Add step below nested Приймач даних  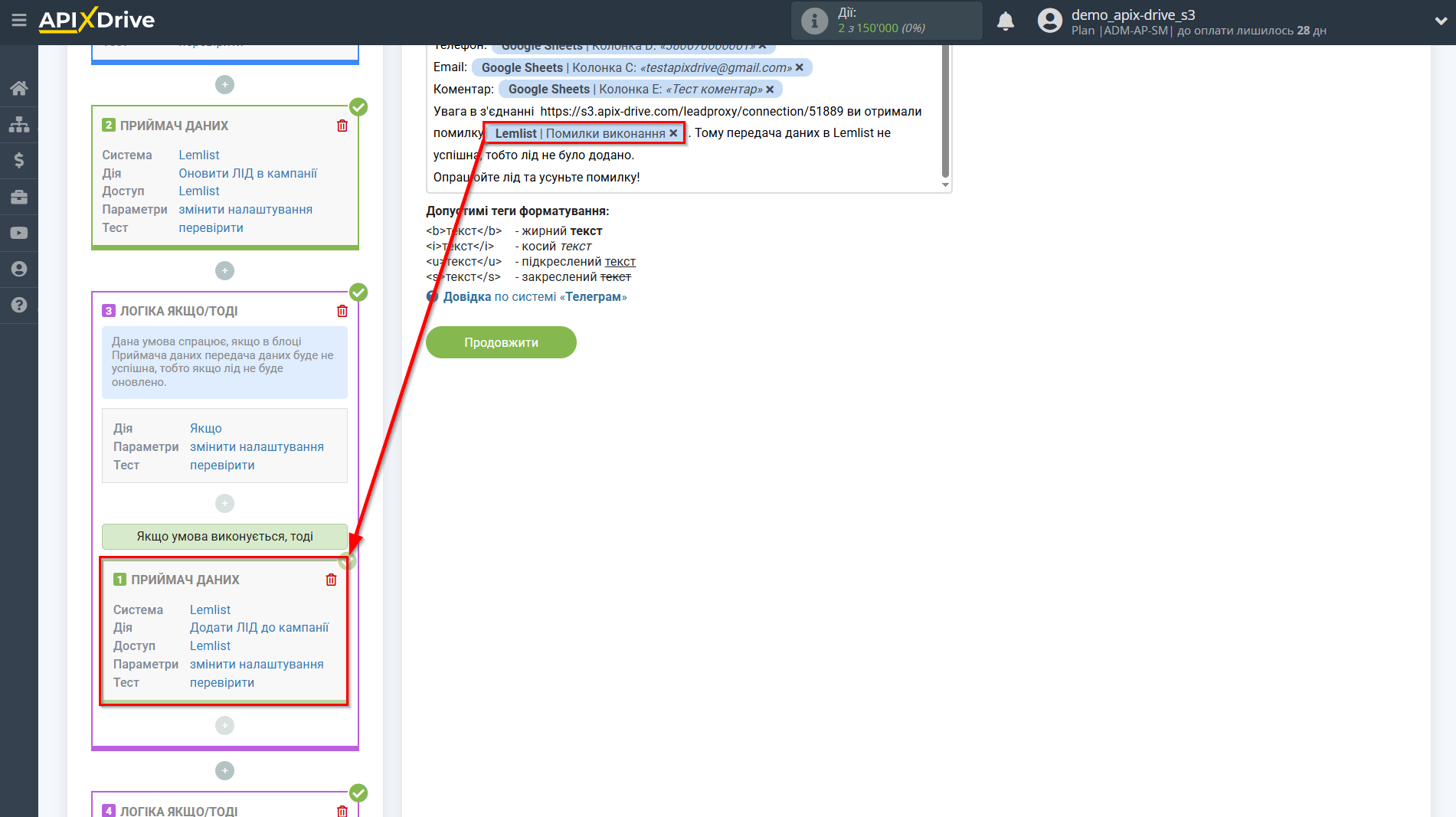point(224,725)
